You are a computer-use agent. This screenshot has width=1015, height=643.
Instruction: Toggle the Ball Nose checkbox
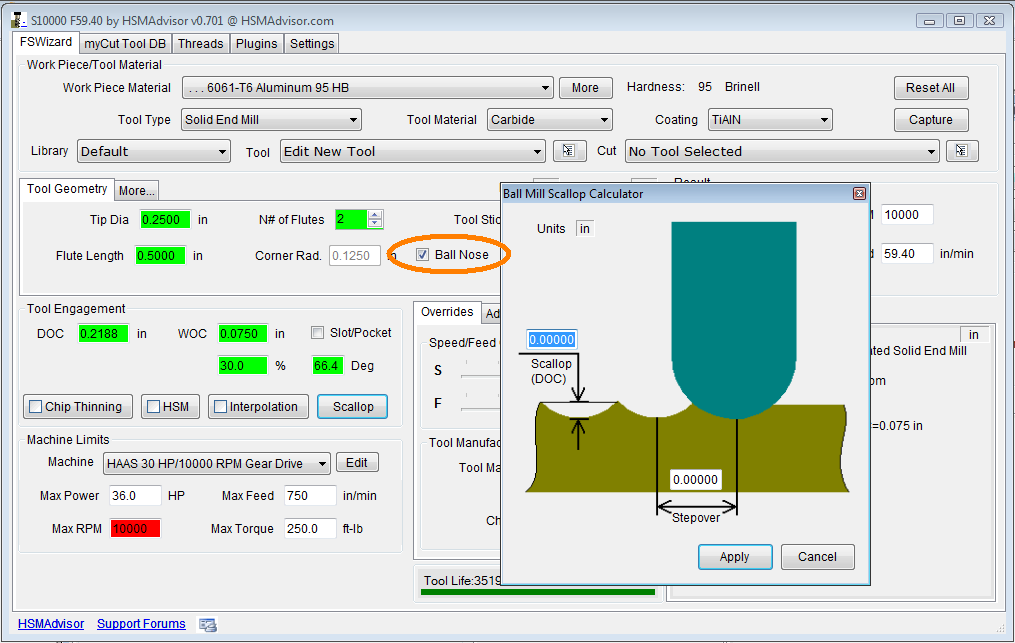click(x=423, y=255)
